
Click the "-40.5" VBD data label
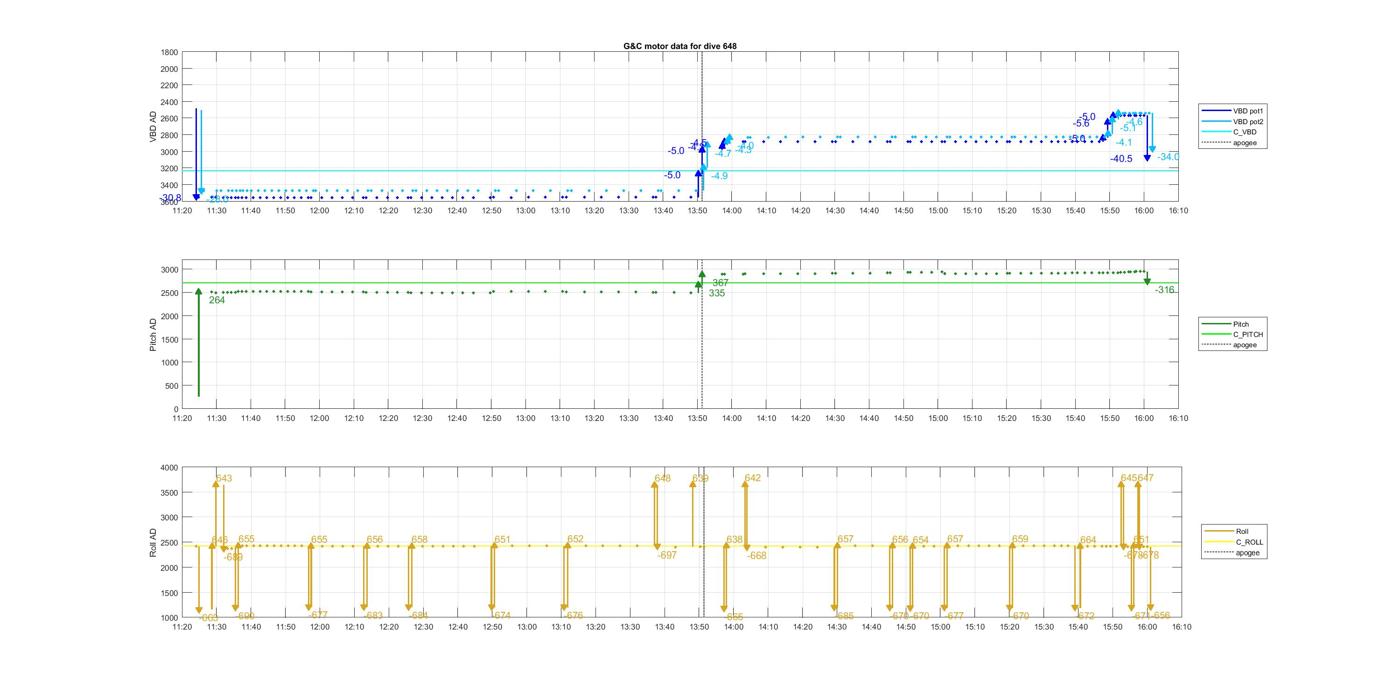(x=1121, y=159)
